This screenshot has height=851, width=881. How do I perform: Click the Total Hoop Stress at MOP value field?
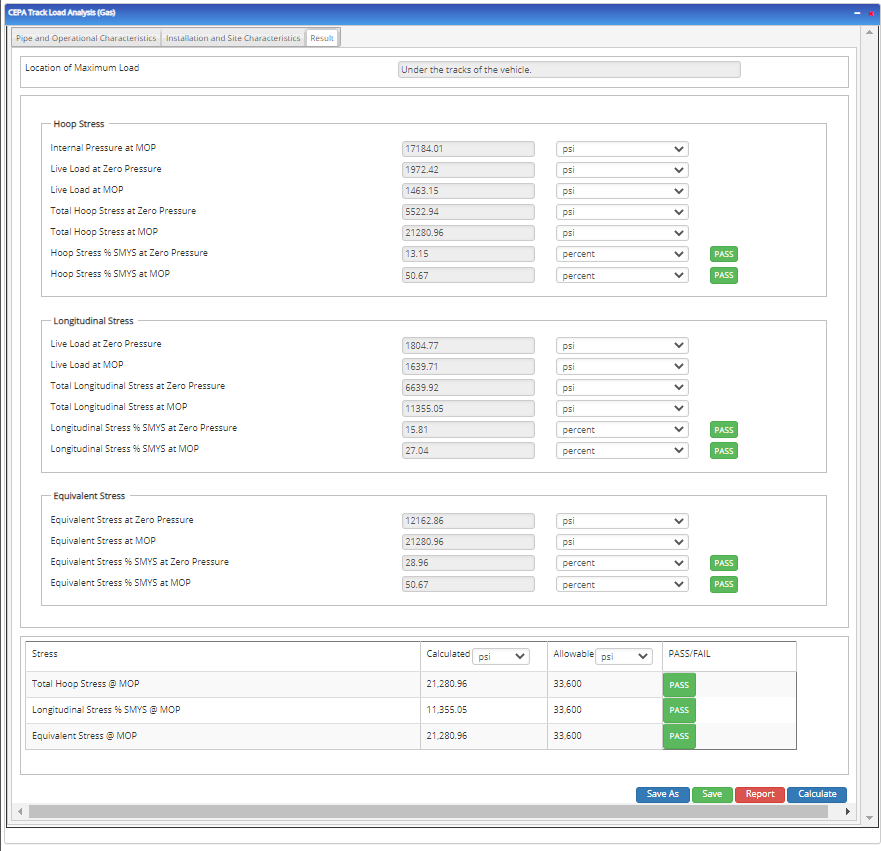point(468,232)
